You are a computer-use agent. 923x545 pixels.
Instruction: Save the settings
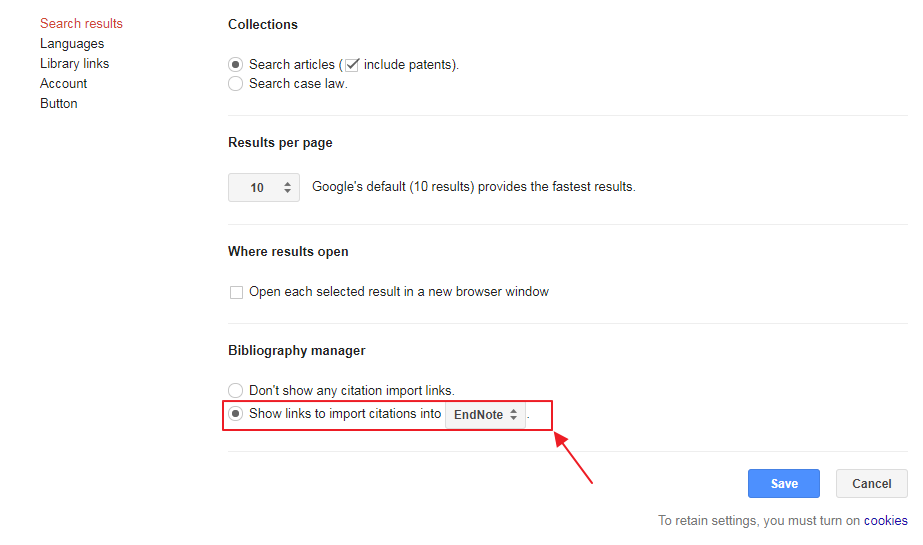point(783,484)
